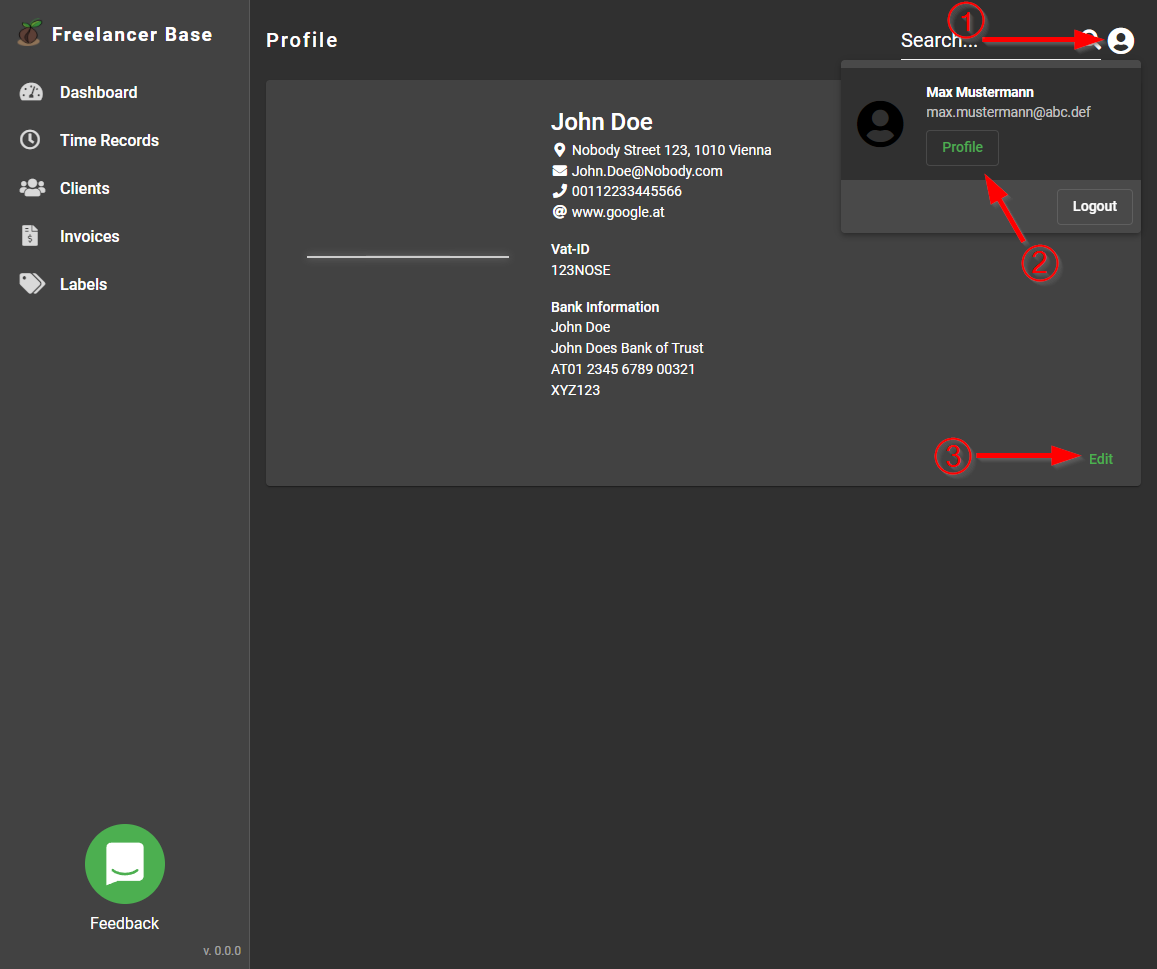Click the Max Mustermann name in popup
Screen dimensions: 1157x969
(x=980, y=92)
